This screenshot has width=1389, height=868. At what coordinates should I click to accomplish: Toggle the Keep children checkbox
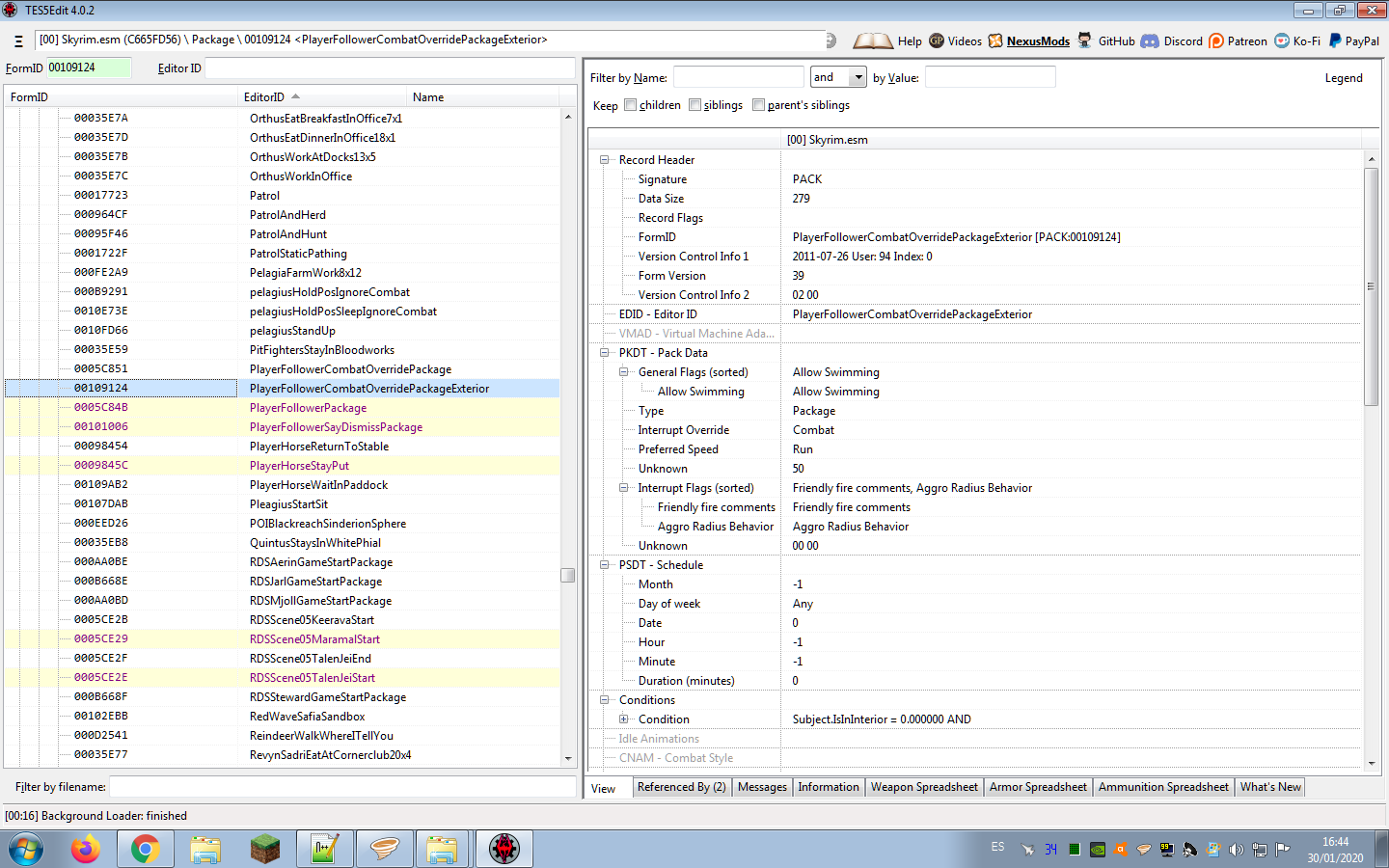click(x=630, y=105)
